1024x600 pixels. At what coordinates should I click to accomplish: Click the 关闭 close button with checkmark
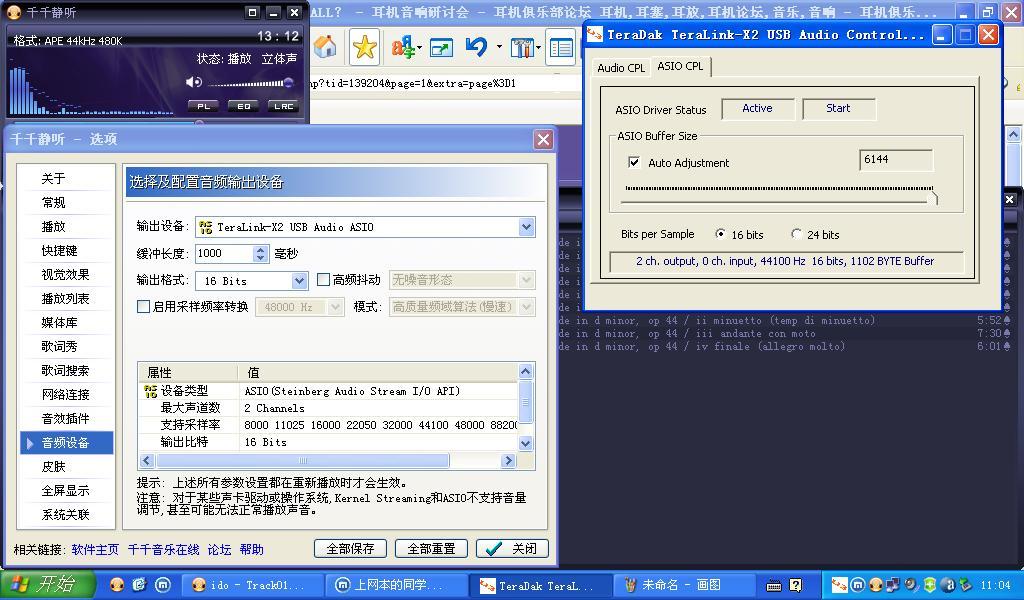click(512, 548)
